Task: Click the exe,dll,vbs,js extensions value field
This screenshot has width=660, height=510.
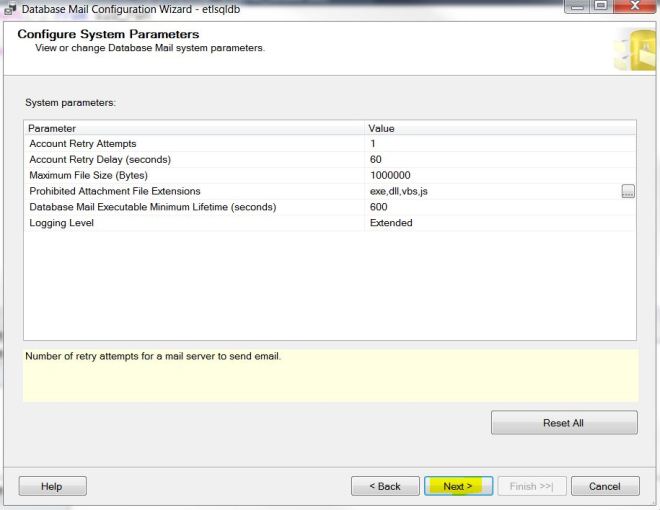Action: [490, 191]
